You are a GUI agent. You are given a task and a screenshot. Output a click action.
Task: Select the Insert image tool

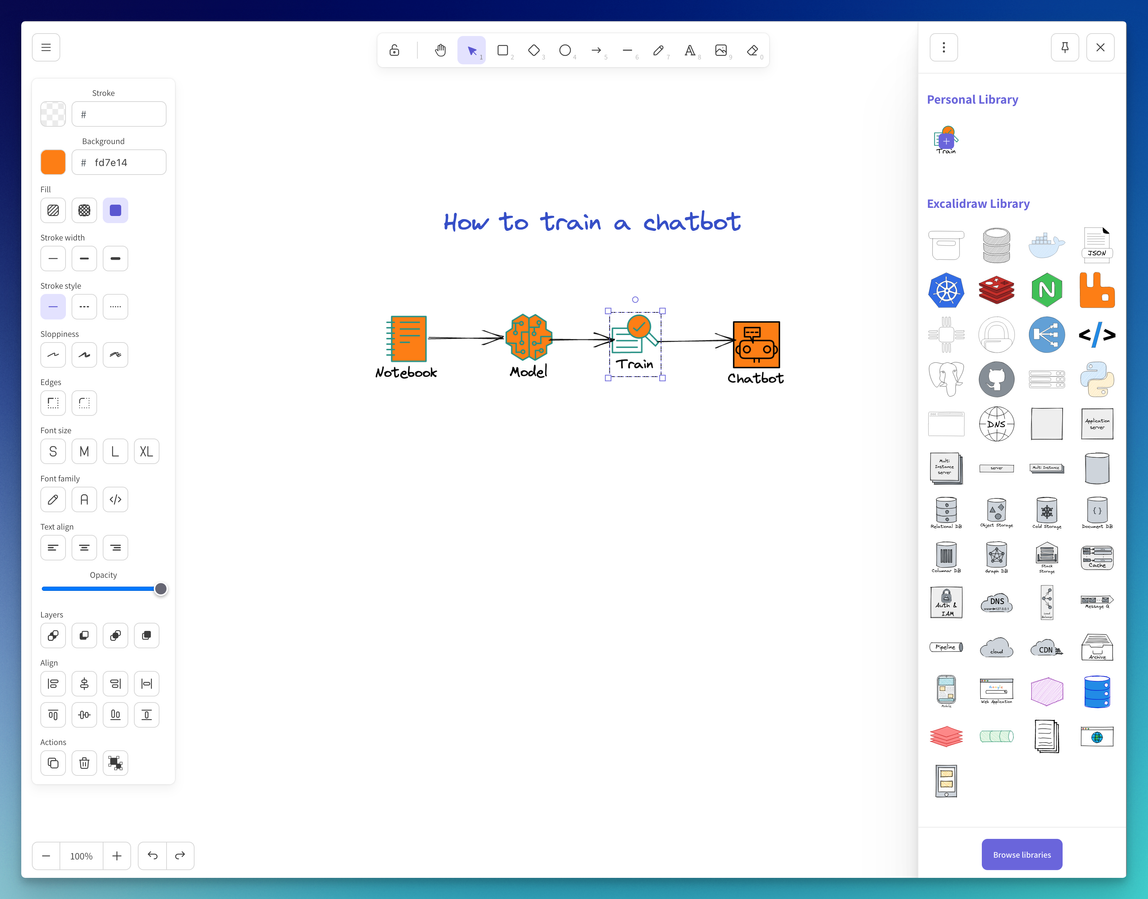tap(721, 51)
